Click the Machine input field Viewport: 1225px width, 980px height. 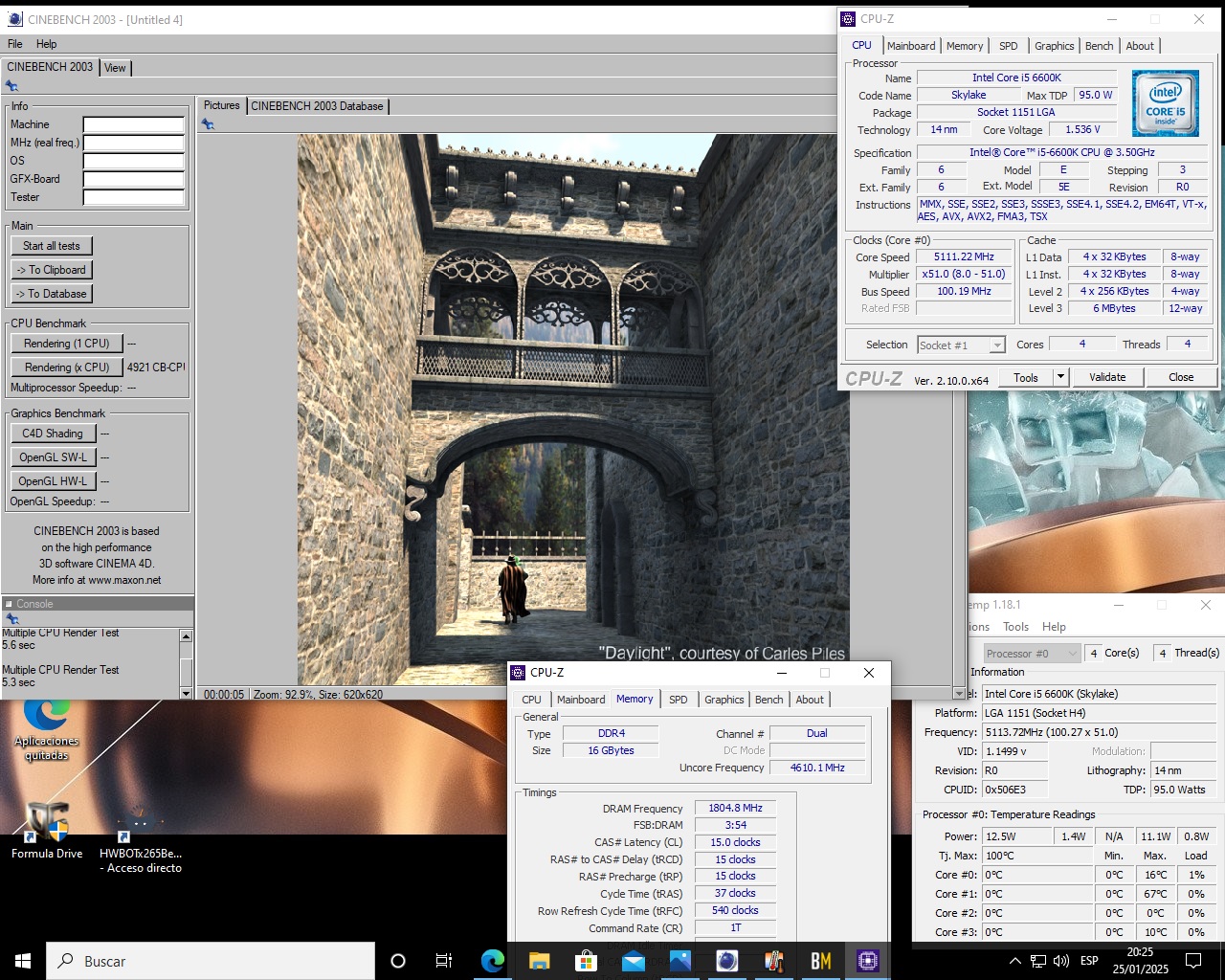[x=133, y=124]
